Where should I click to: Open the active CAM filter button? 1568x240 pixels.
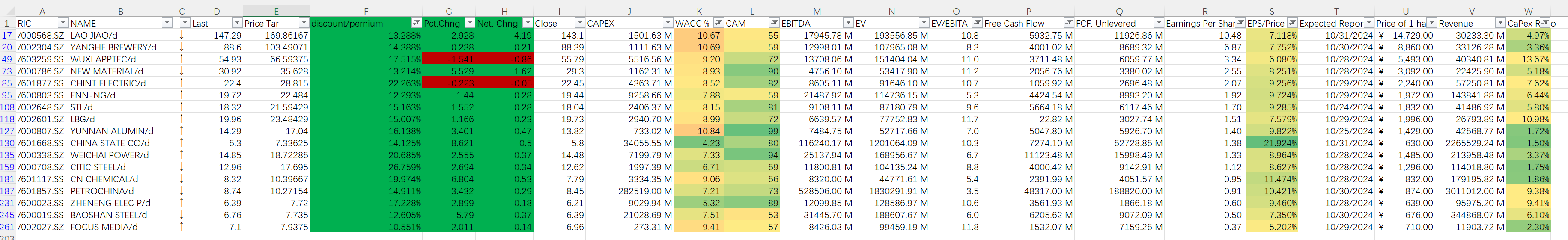click(774, 23)
